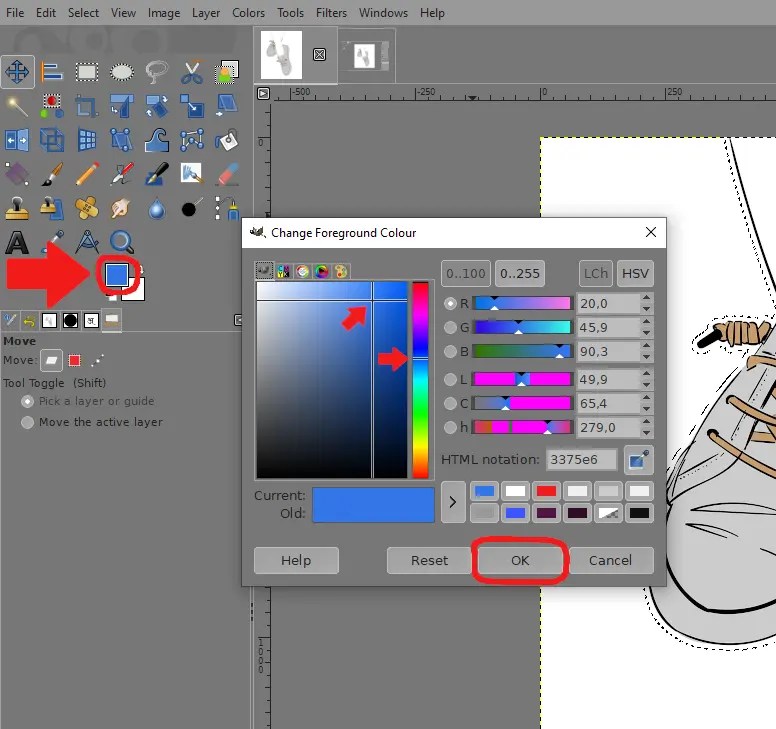Select the L lightness radio button
Screen dimensions: 776x729
point(450,380)
